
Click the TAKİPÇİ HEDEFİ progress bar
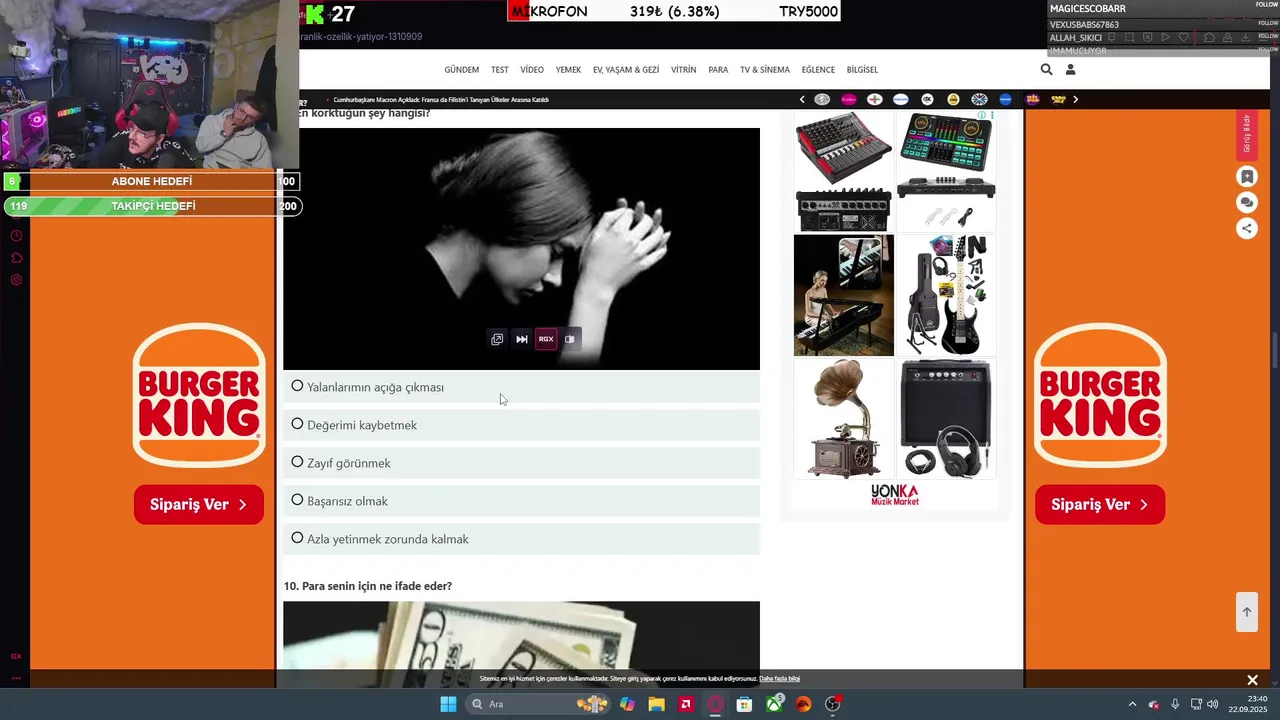(x=151, y=206)
